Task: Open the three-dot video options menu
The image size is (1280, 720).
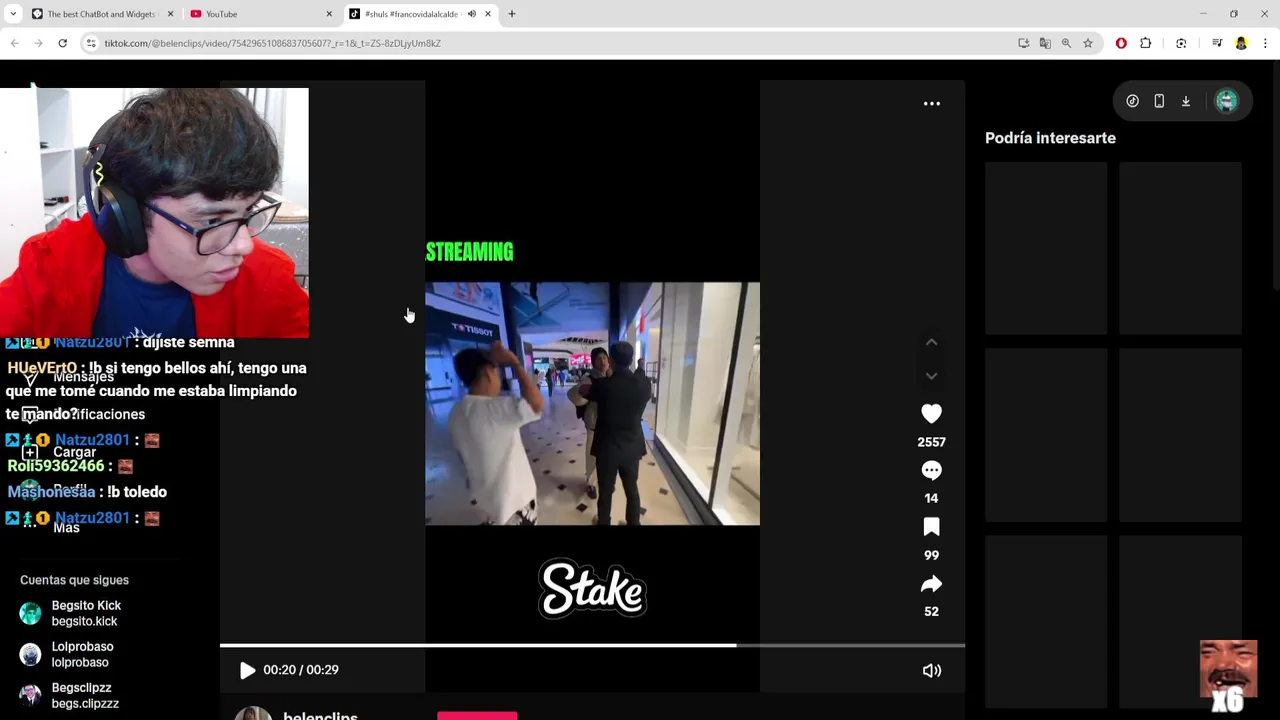Action: 931,103
